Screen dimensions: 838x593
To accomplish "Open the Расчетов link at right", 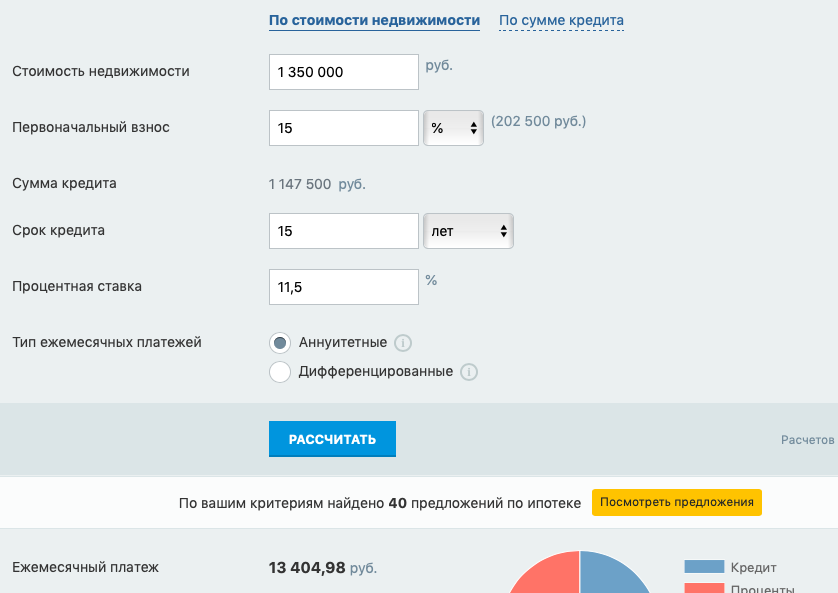I will pos(808,440).
